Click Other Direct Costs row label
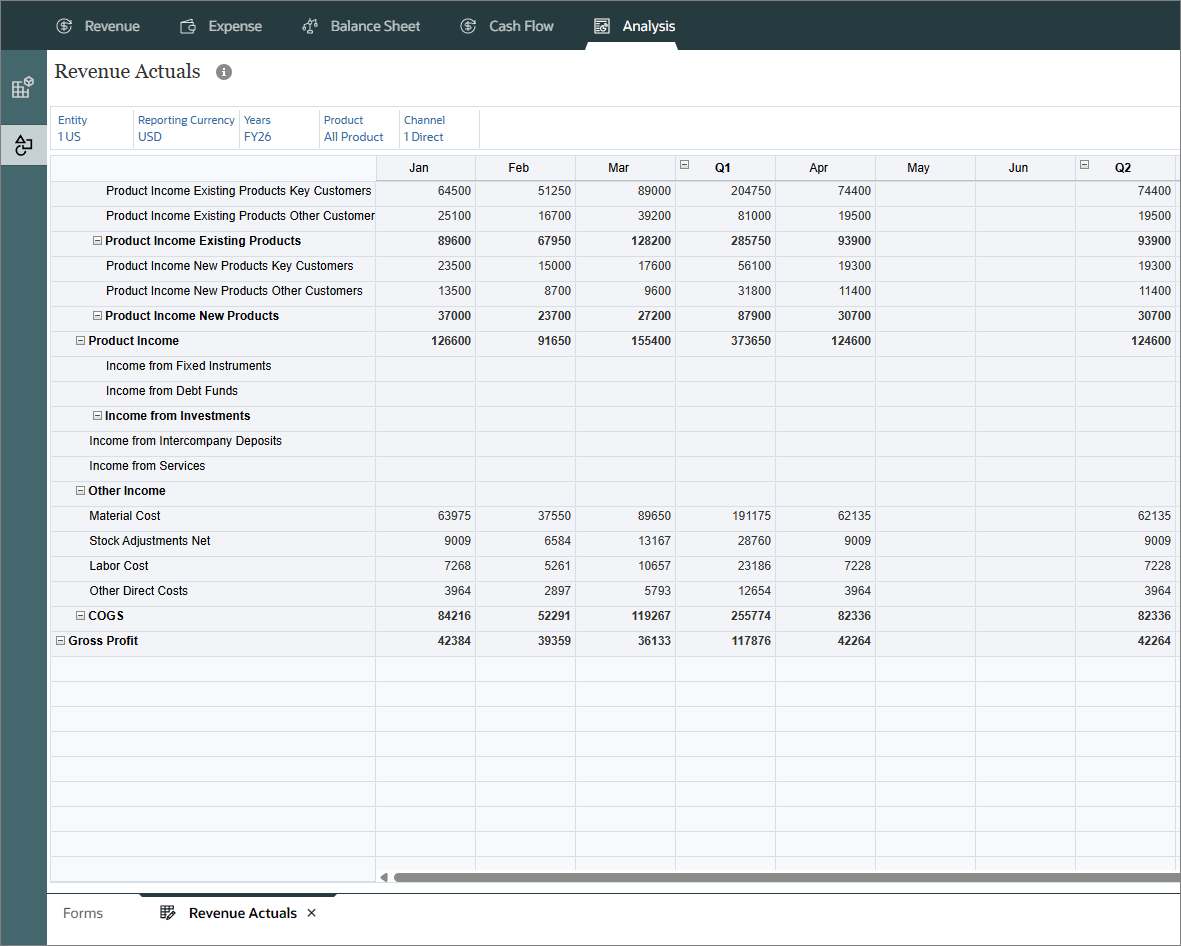Image resolution: width=1181 pixels, height=946 pixels. (x=139, y=591)
